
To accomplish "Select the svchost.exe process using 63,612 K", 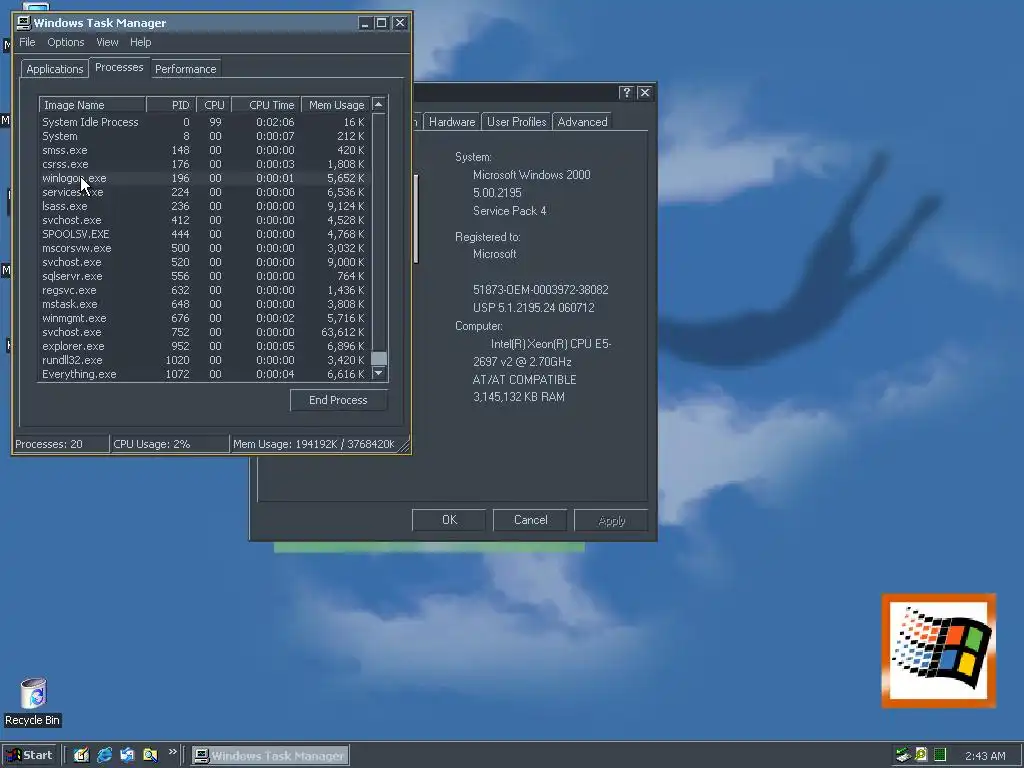I will pos(204,332).
